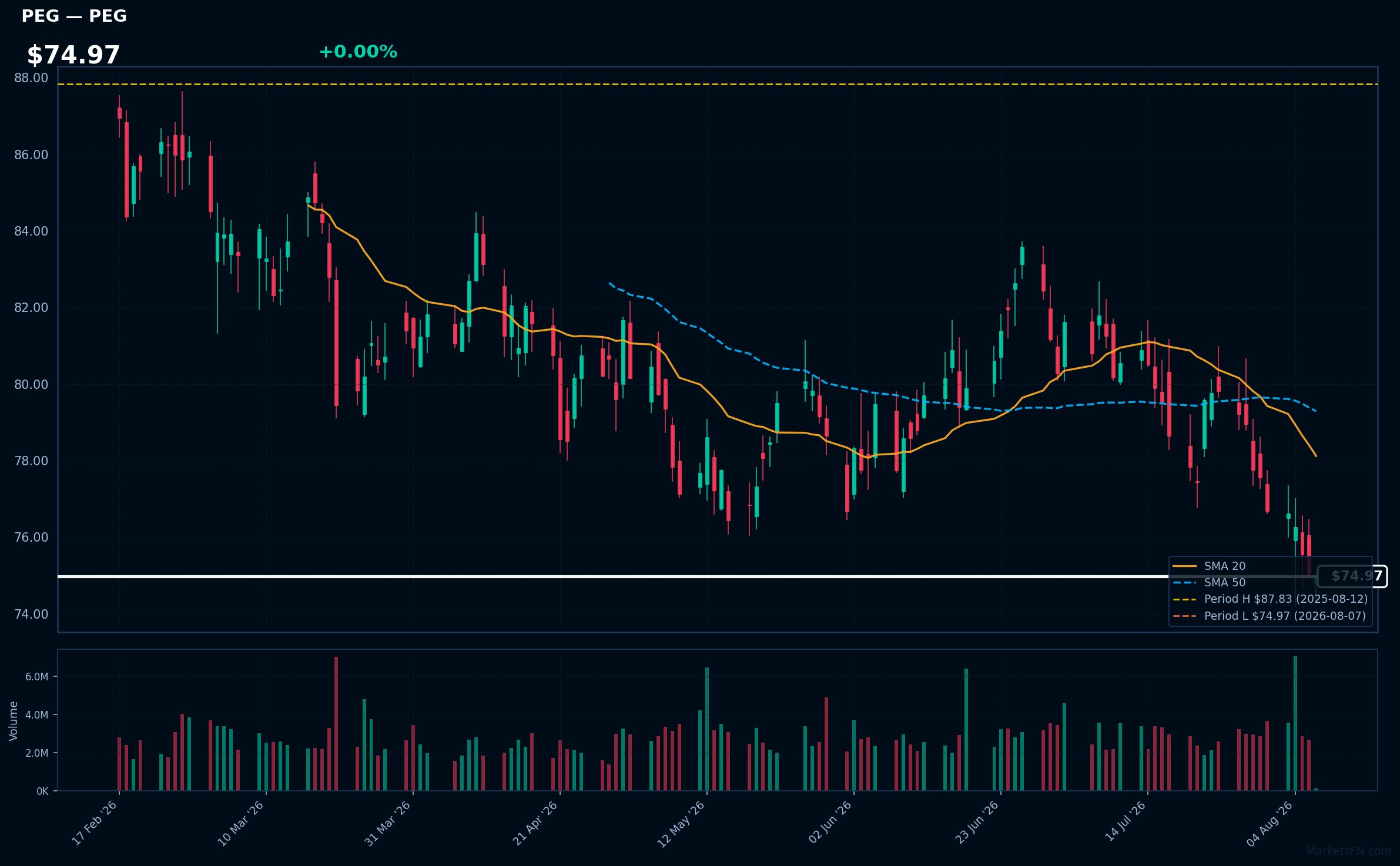Click the "SMA 20" legend label

[1225, 566]
